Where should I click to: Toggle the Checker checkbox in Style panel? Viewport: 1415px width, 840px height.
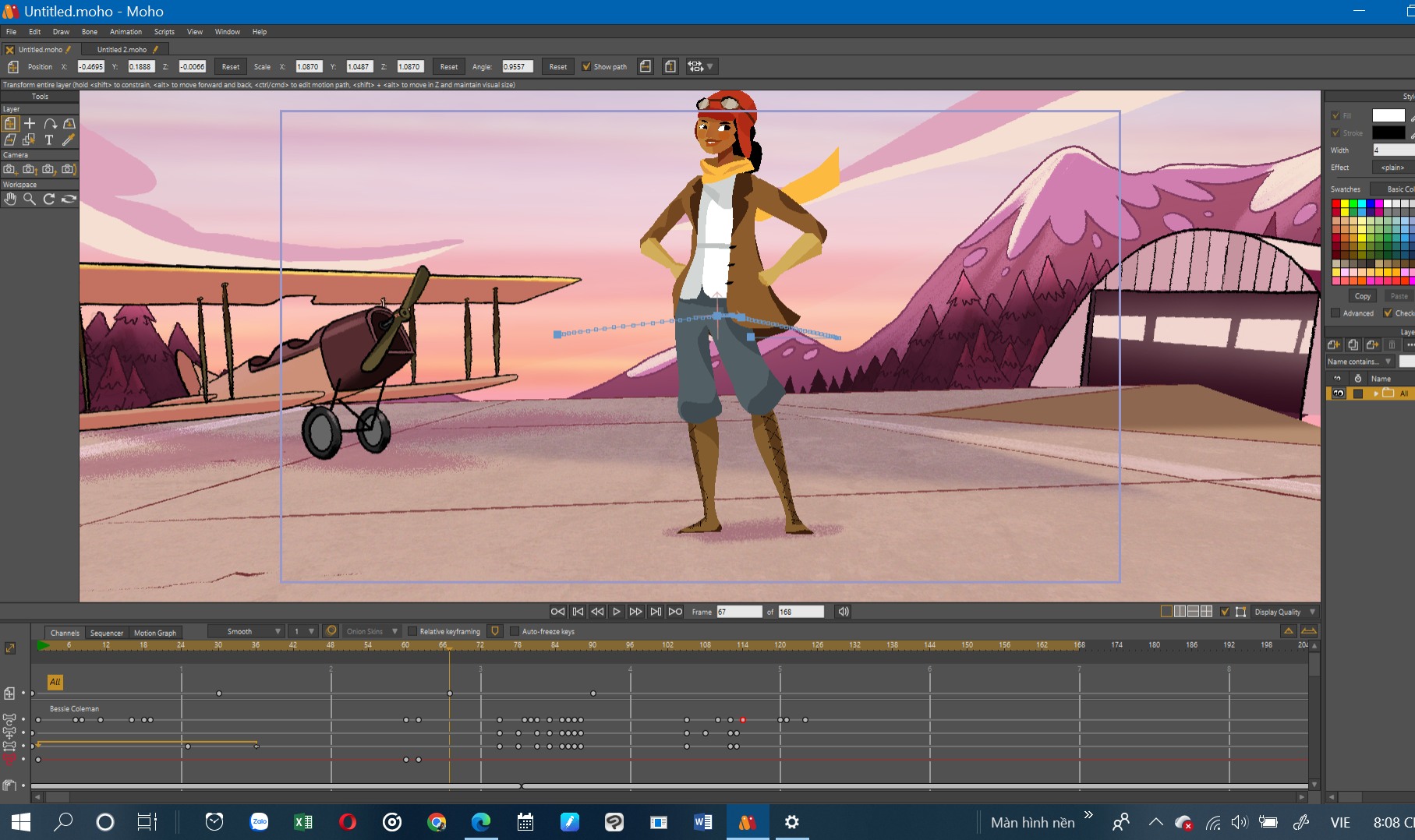(x=1388, y=313)
